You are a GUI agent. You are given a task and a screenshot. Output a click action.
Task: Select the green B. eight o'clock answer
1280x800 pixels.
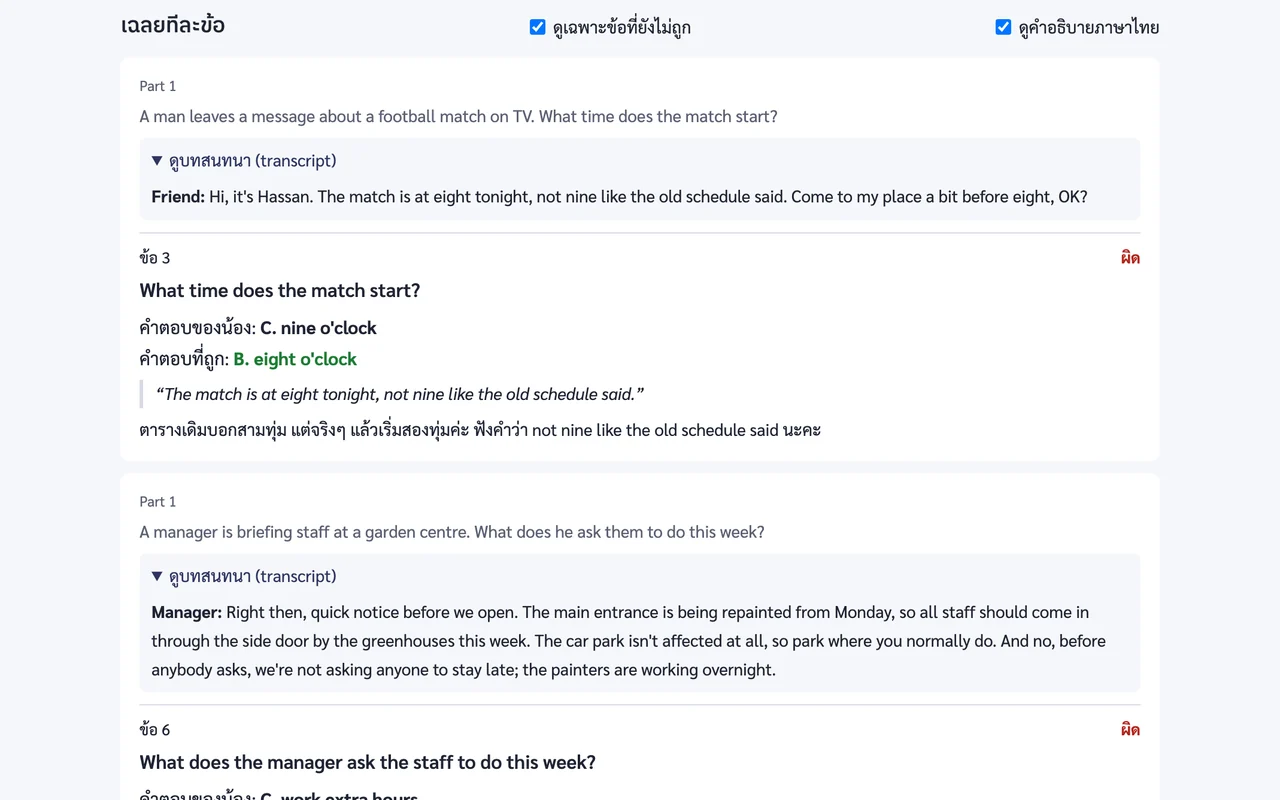pyautogui.click(x=295, y=359)
